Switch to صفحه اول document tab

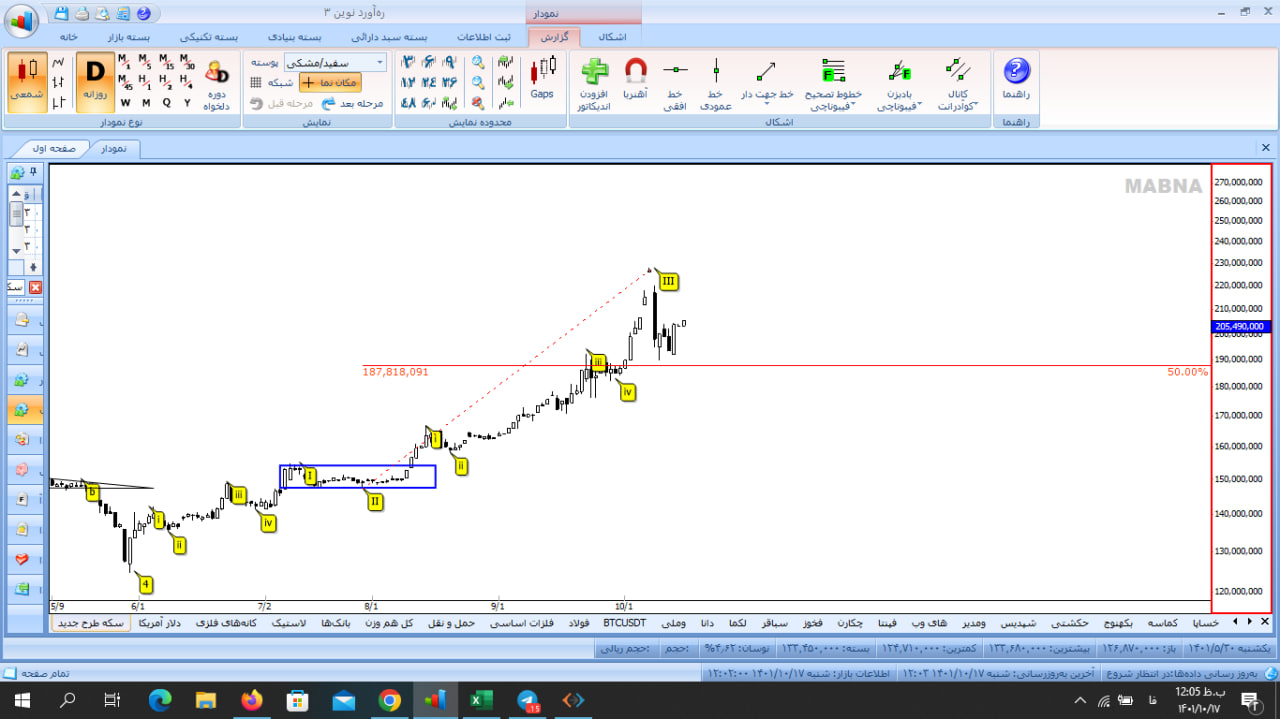pos(55,148)
